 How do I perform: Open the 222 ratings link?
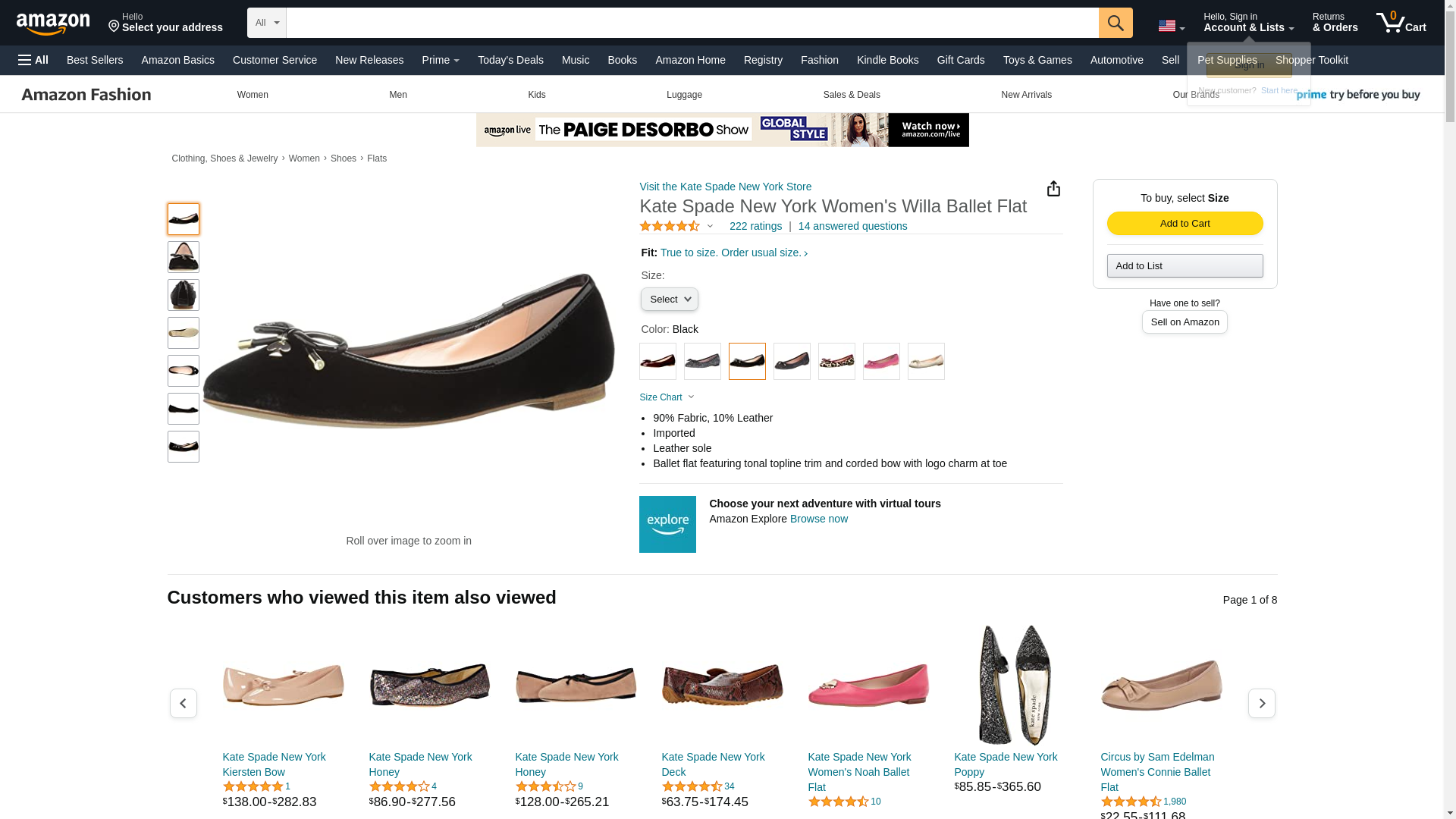click(x=755, y=226)
